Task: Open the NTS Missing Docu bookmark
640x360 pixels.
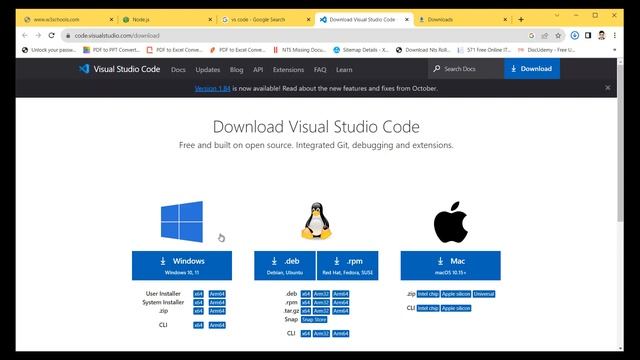Action: (300, 50)
